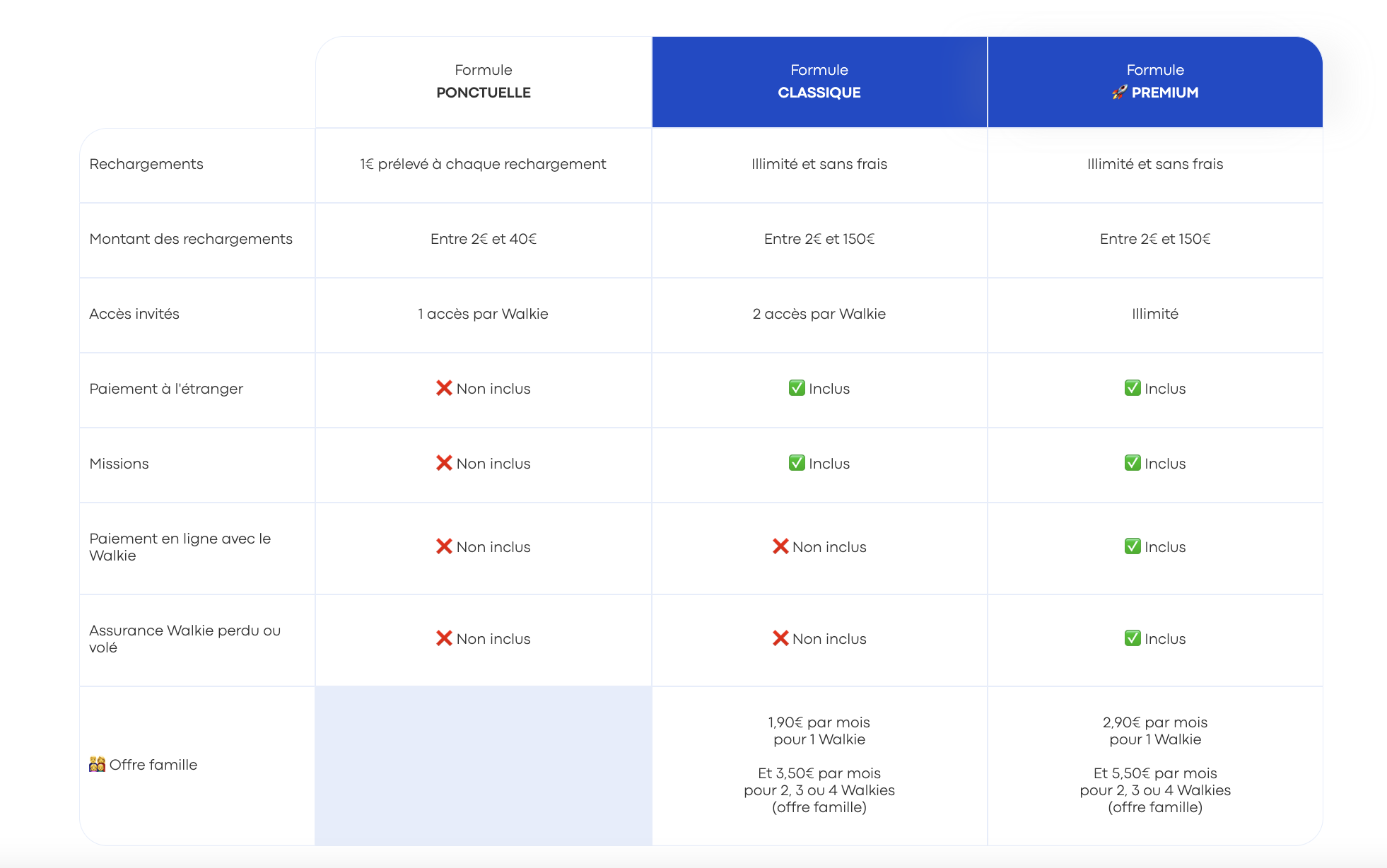
Task: Click Premium 'Illimité' guest access cell
Action: pyautogui.click(x=1155, y=314)
